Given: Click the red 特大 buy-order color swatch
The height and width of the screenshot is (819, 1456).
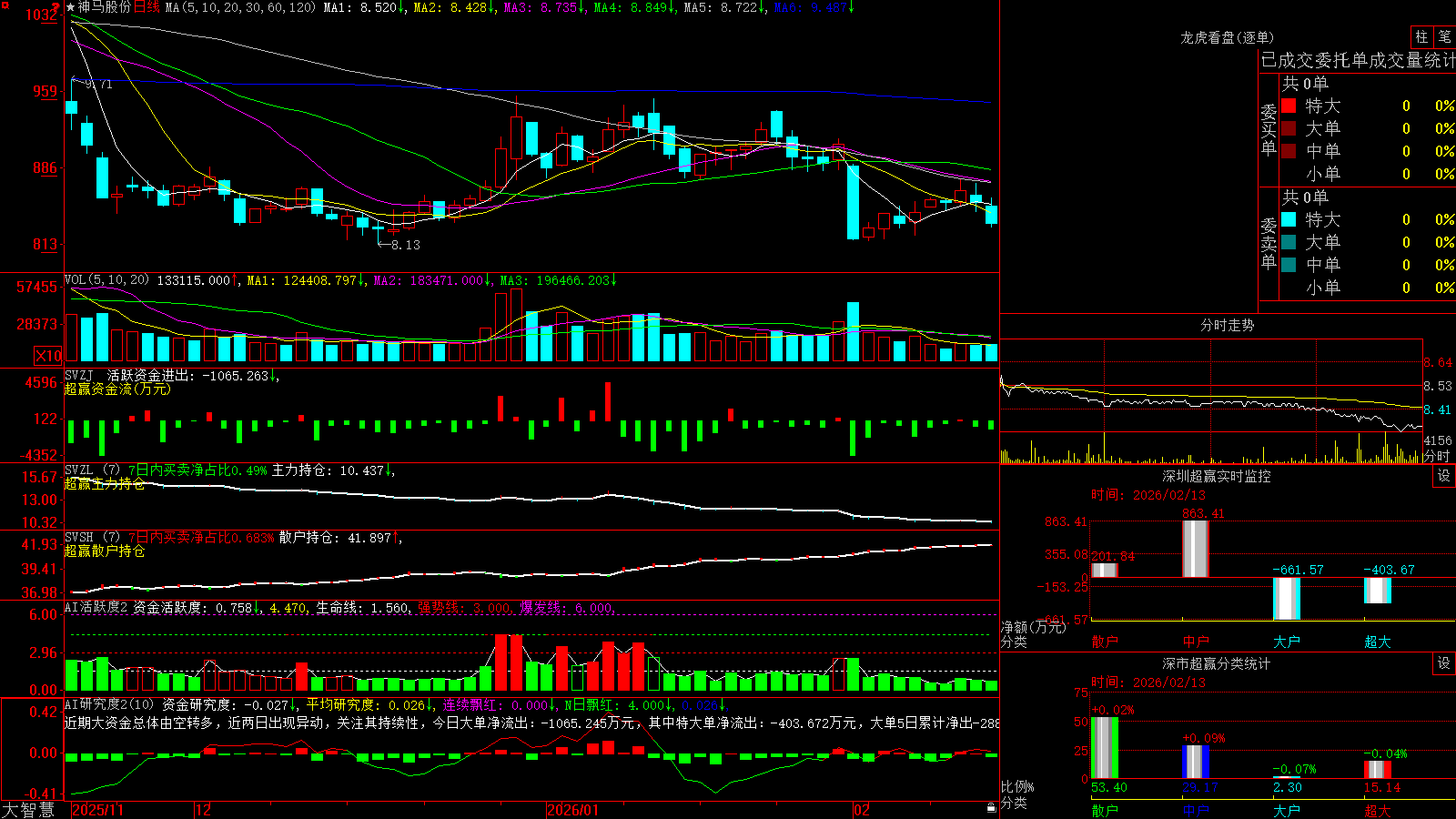Looking at the screenshot, I should tap(1289, 106).
